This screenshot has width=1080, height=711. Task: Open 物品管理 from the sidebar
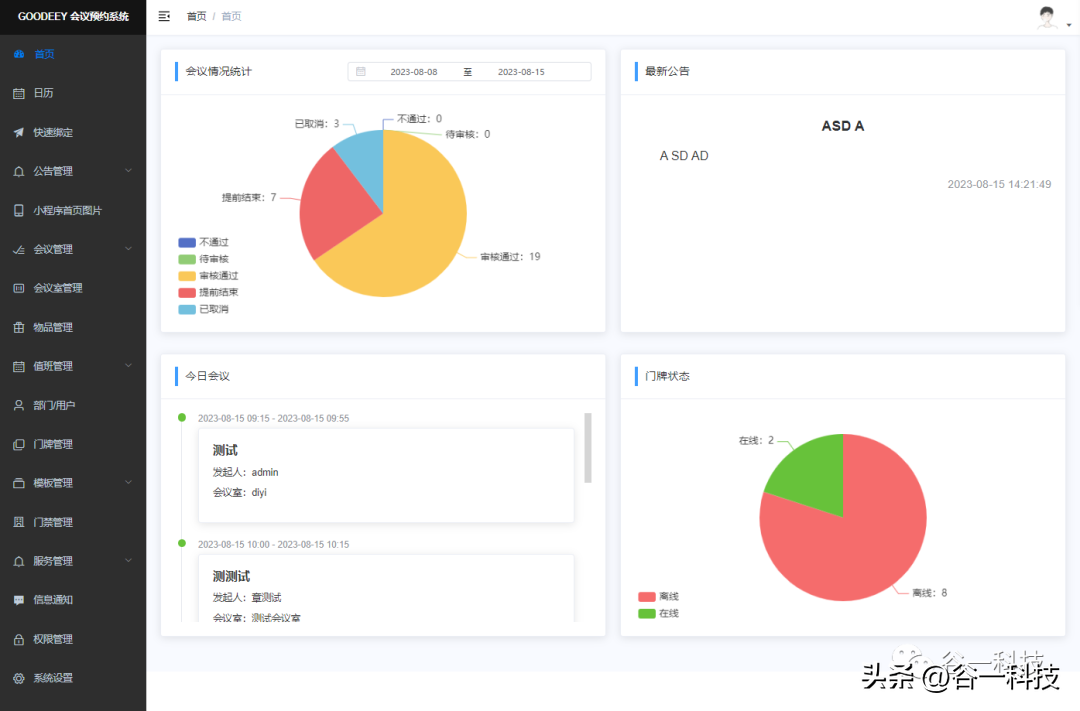pos(53,327)
